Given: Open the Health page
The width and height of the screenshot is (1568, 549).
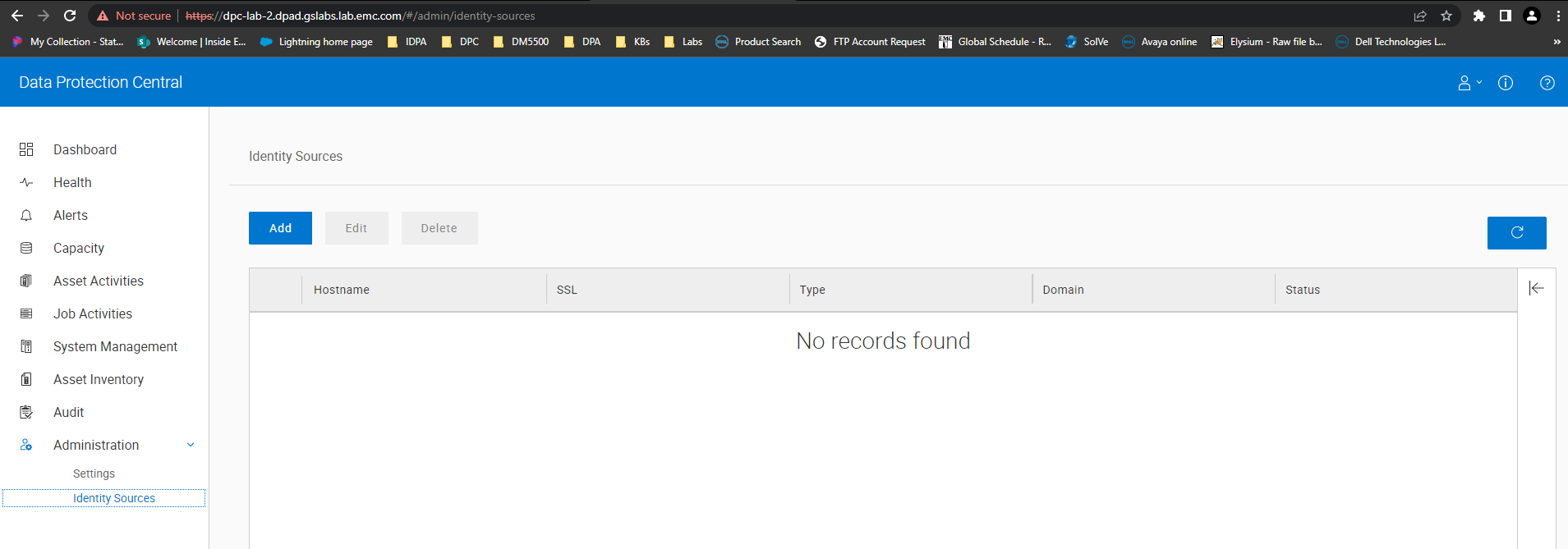Looking at the screenshot, I should [x=72, y=182].
